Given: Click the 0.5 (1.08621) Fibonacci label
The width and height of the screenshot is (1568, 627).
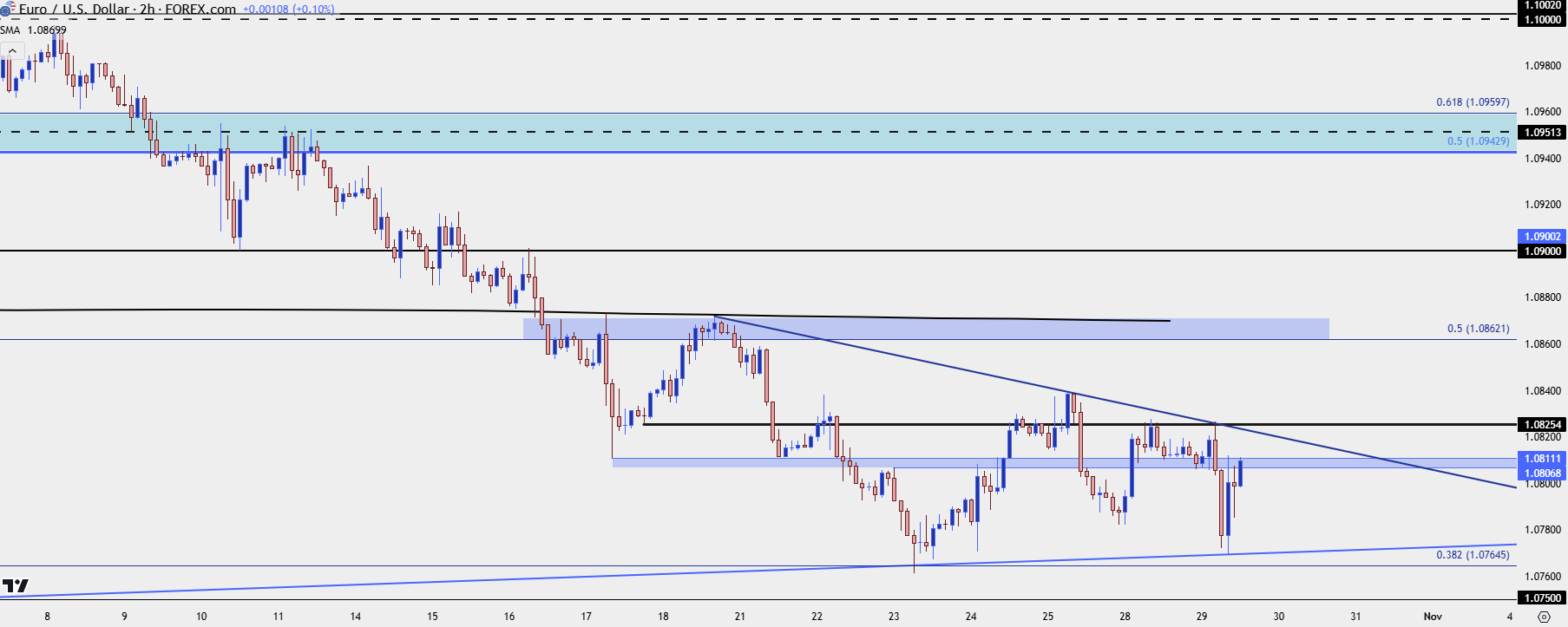Looking at the screenshot, I should pyautogui.click(x=1478, y=329).
